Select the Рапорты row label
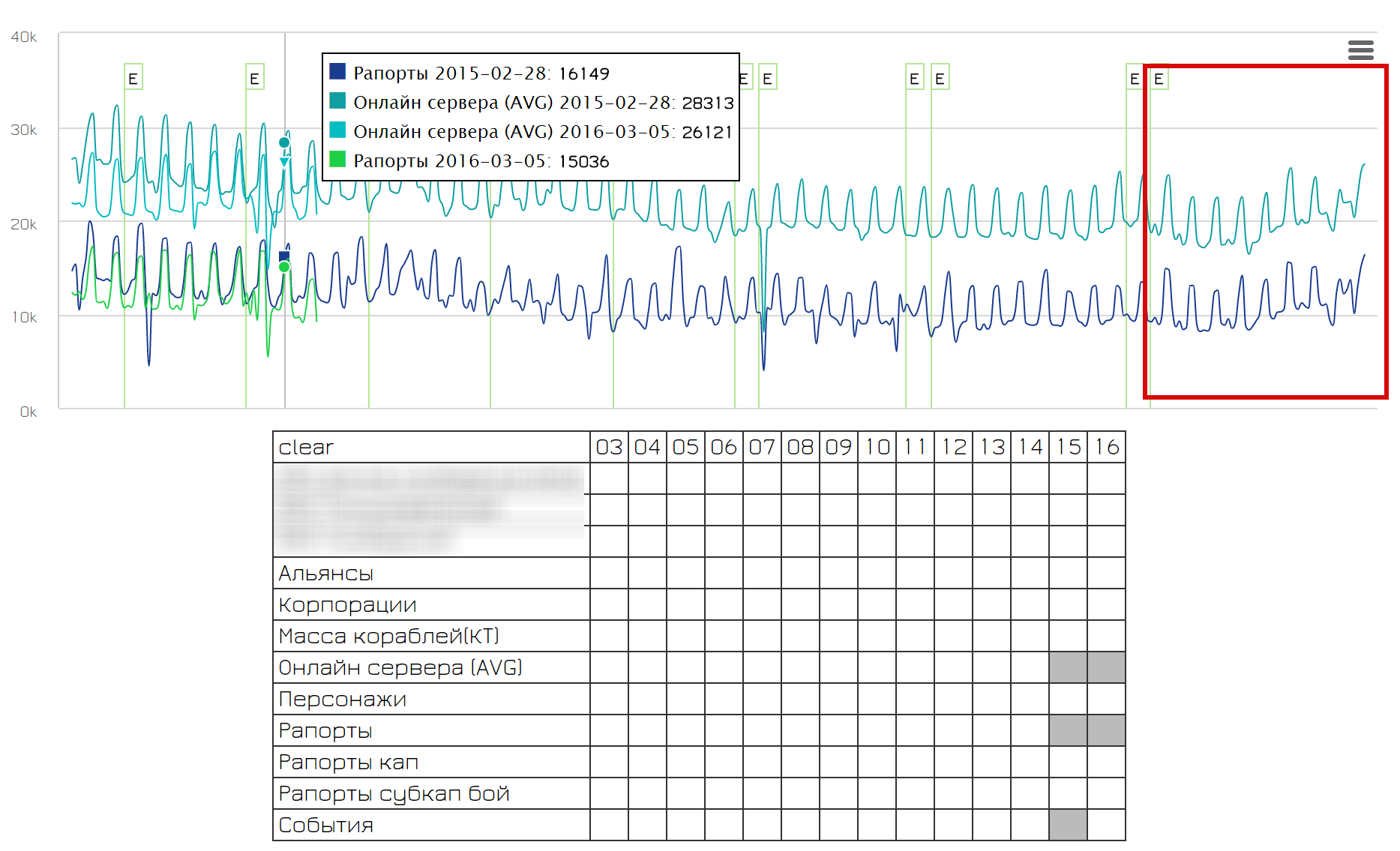1400x851 pixels. pos(431,730)
